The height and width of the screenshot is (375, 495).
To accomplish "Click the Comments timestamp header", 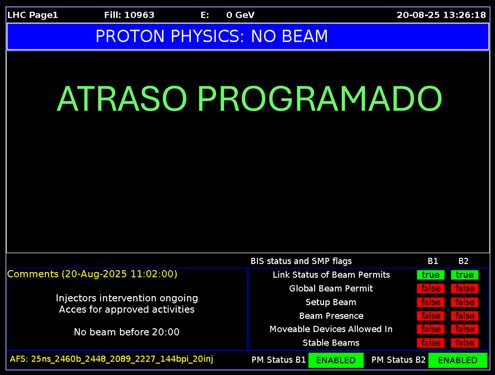I will [92, 274].
